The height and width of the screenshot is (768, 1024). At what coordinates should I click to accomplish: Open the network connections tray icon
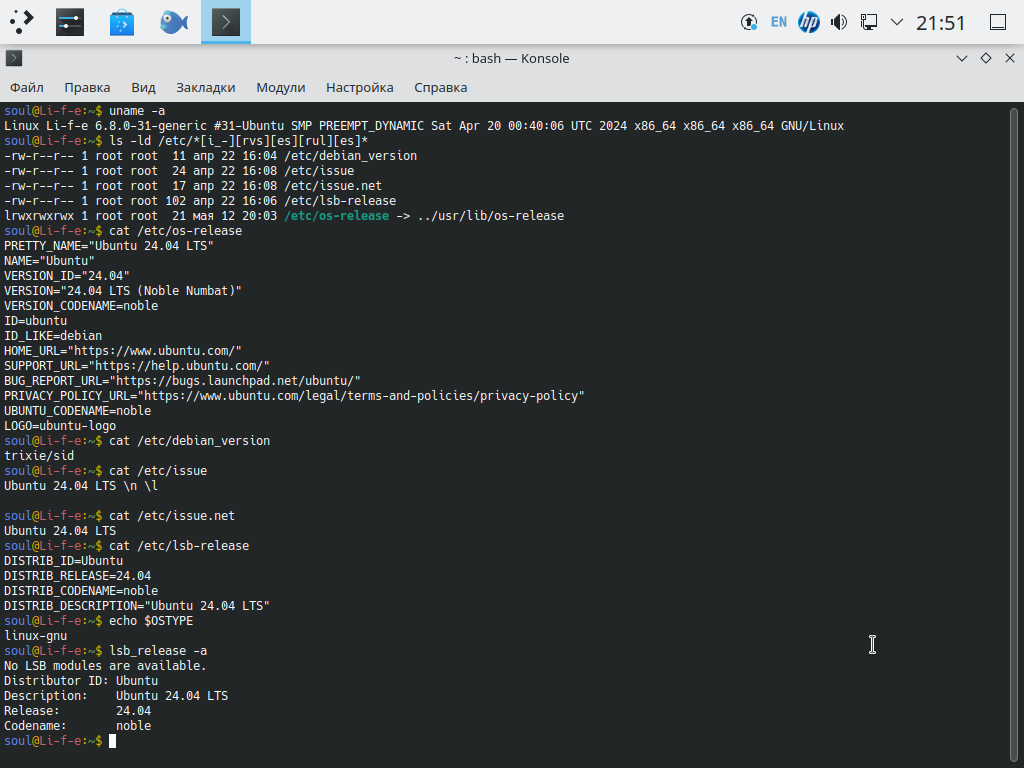[869, 22]
